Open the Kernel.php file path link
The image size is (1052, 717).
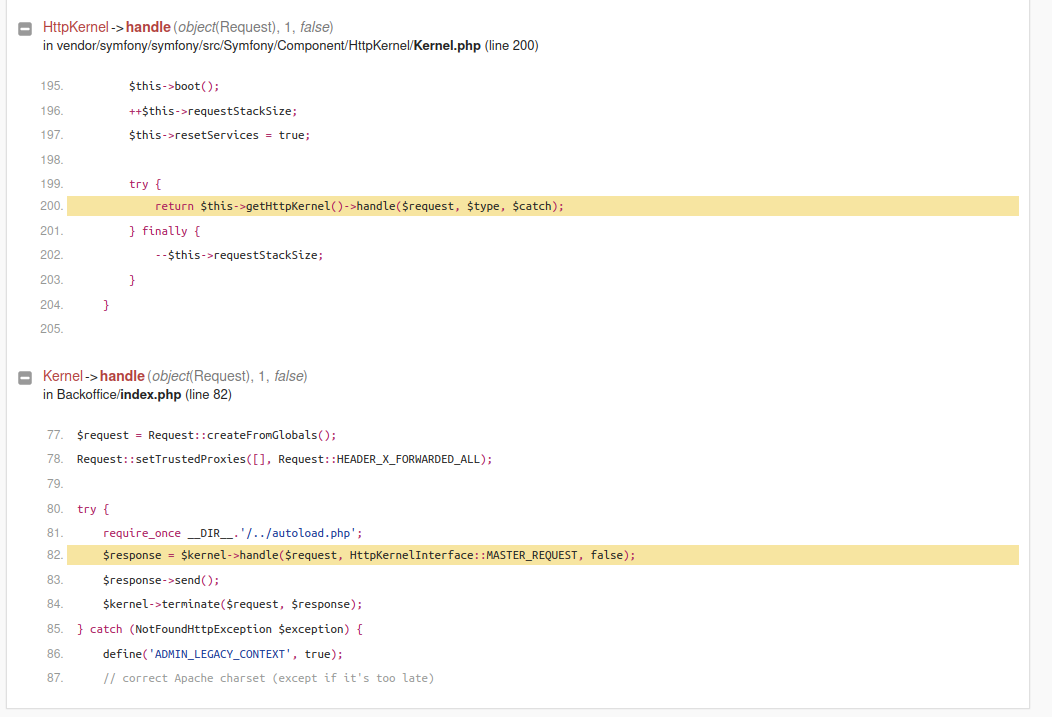click(268, 46)
